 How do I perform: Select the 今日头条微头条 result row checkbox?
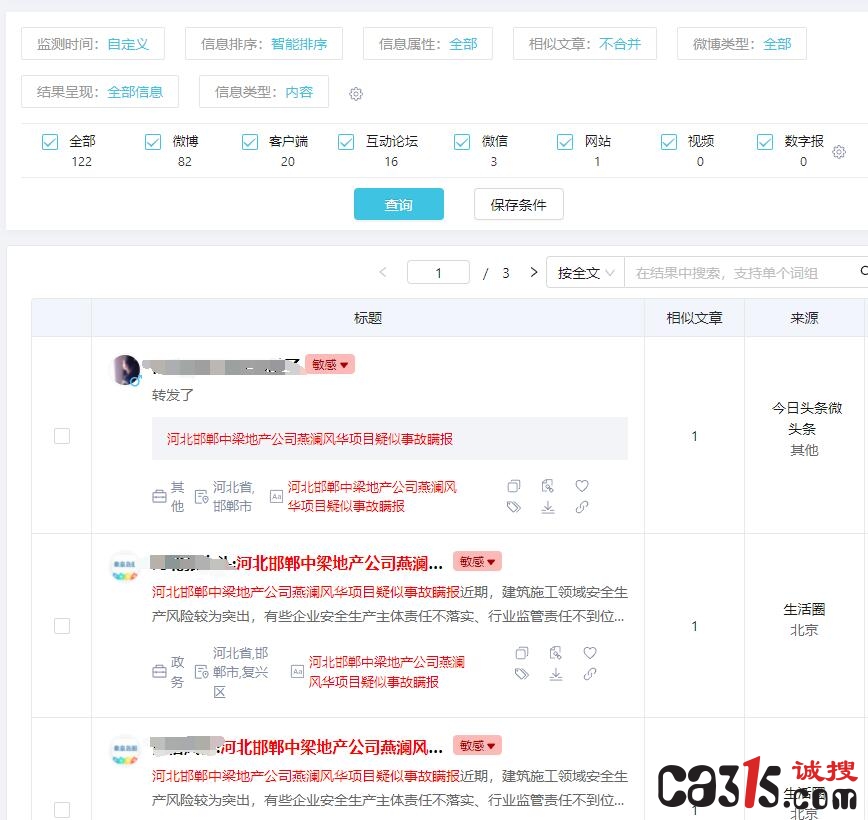pyautogui.click(x=62, y=436)
